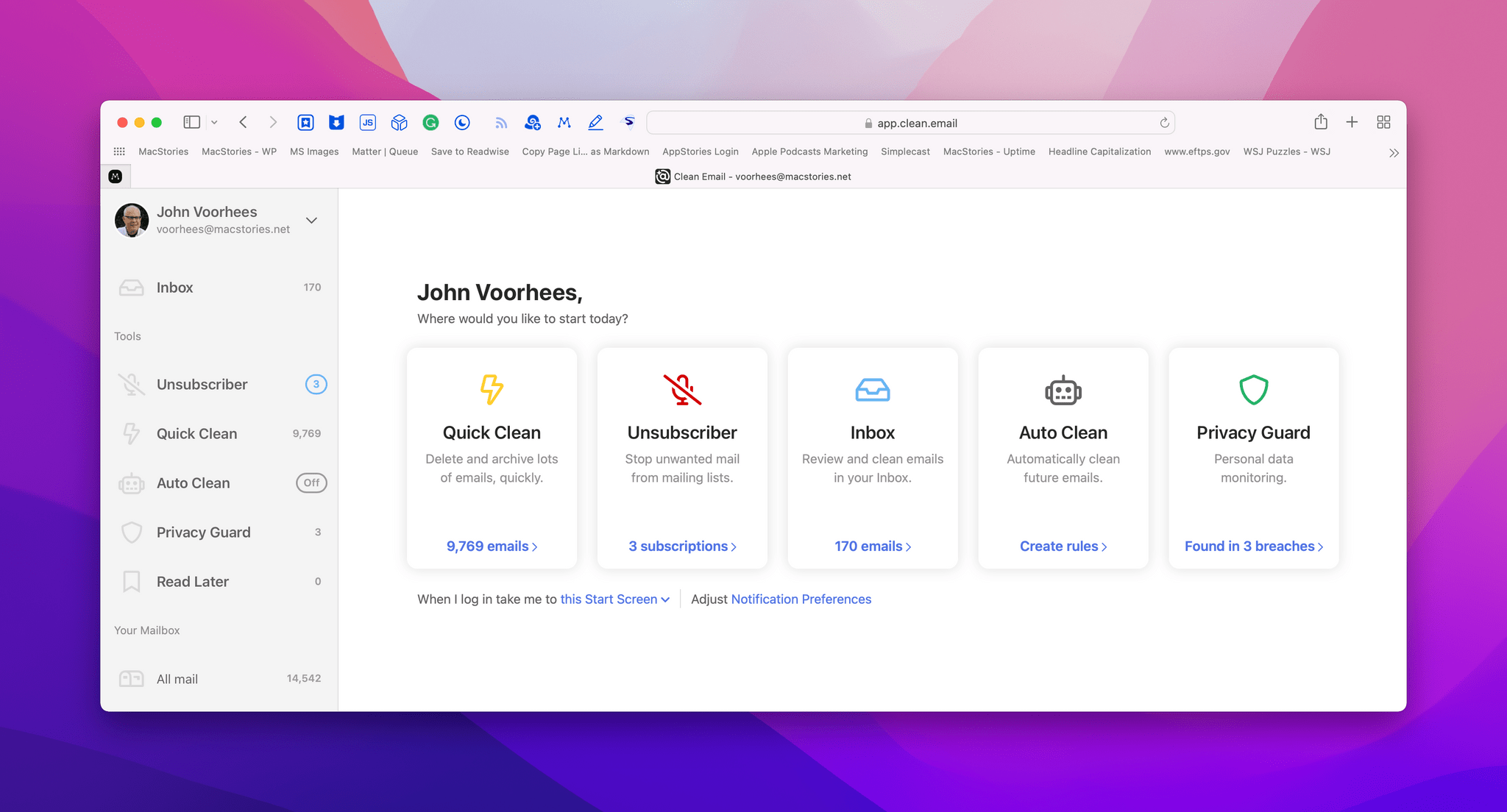
Task: Click the Read Later sidebar item
Action: coord(193,581)
